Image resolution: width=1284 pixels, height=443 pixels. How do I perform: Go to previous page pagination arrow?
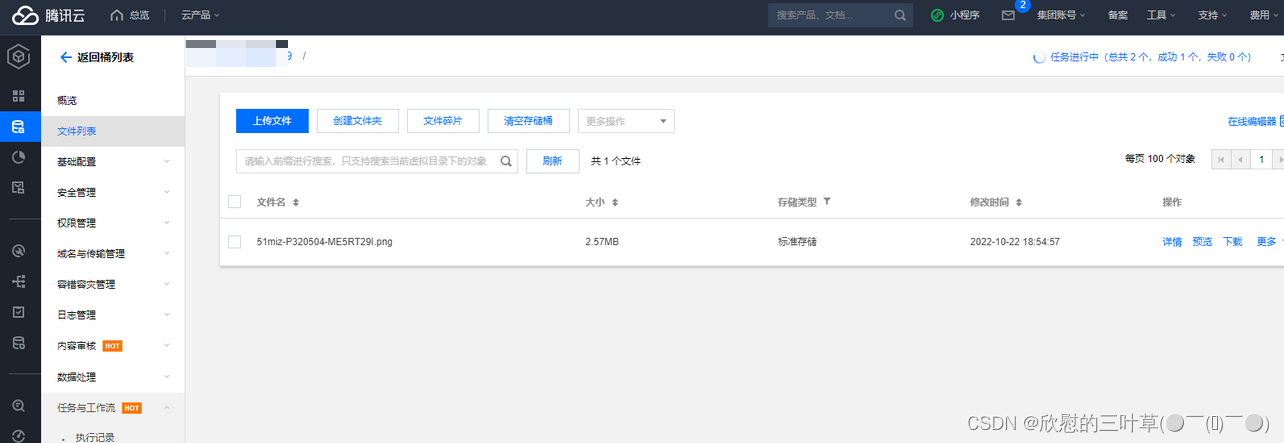point(1240,160)
